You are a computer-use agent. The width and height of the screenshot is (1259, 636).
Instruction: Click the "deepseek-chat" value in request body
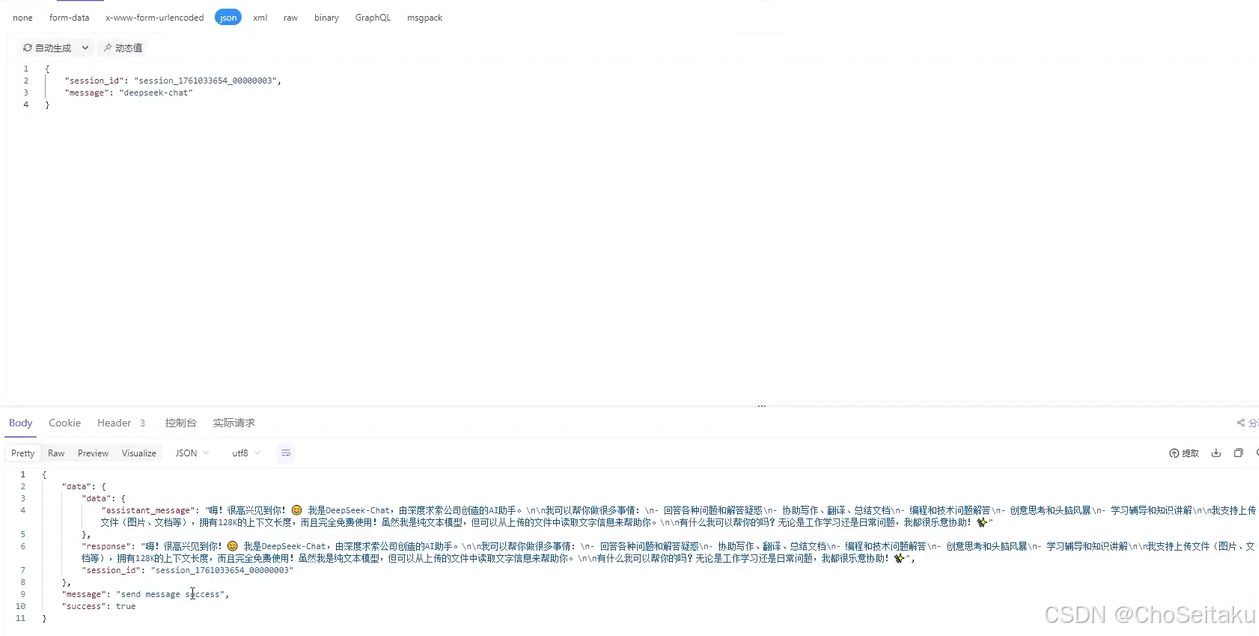pos(156,92)
